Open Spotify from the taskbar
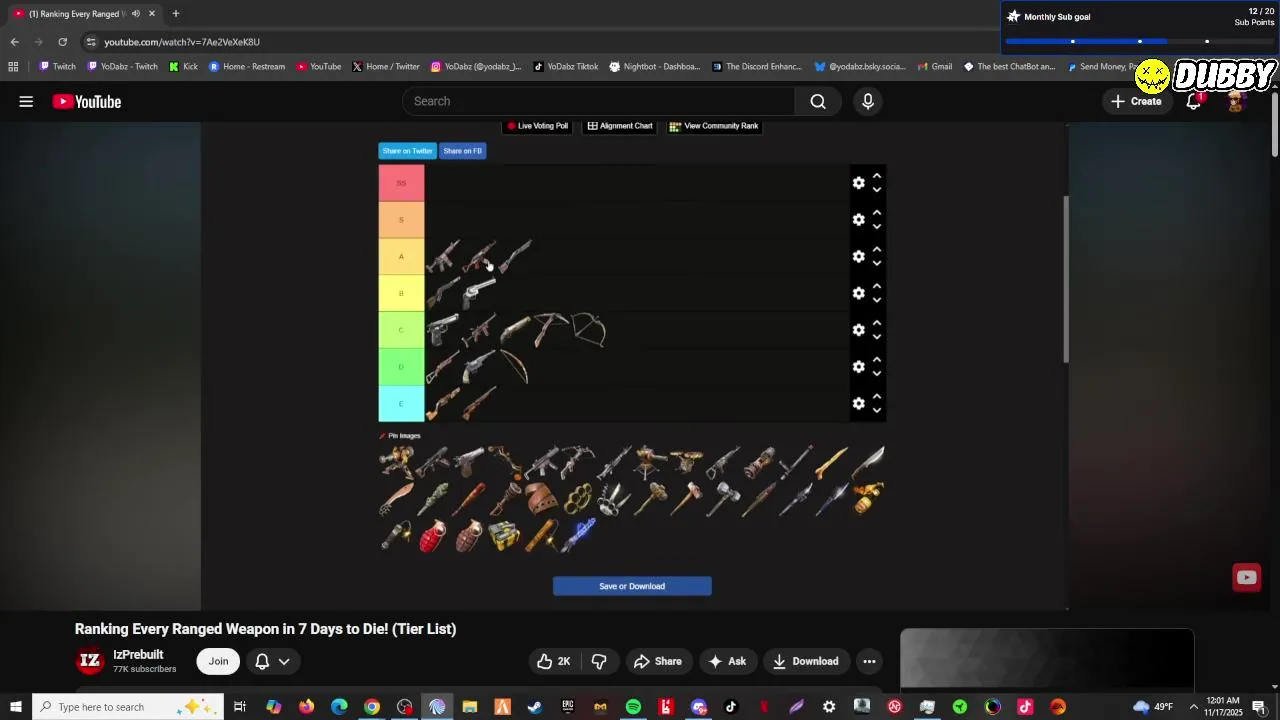This screenshot has width=1280, height=720. click(x=633, y=707)
